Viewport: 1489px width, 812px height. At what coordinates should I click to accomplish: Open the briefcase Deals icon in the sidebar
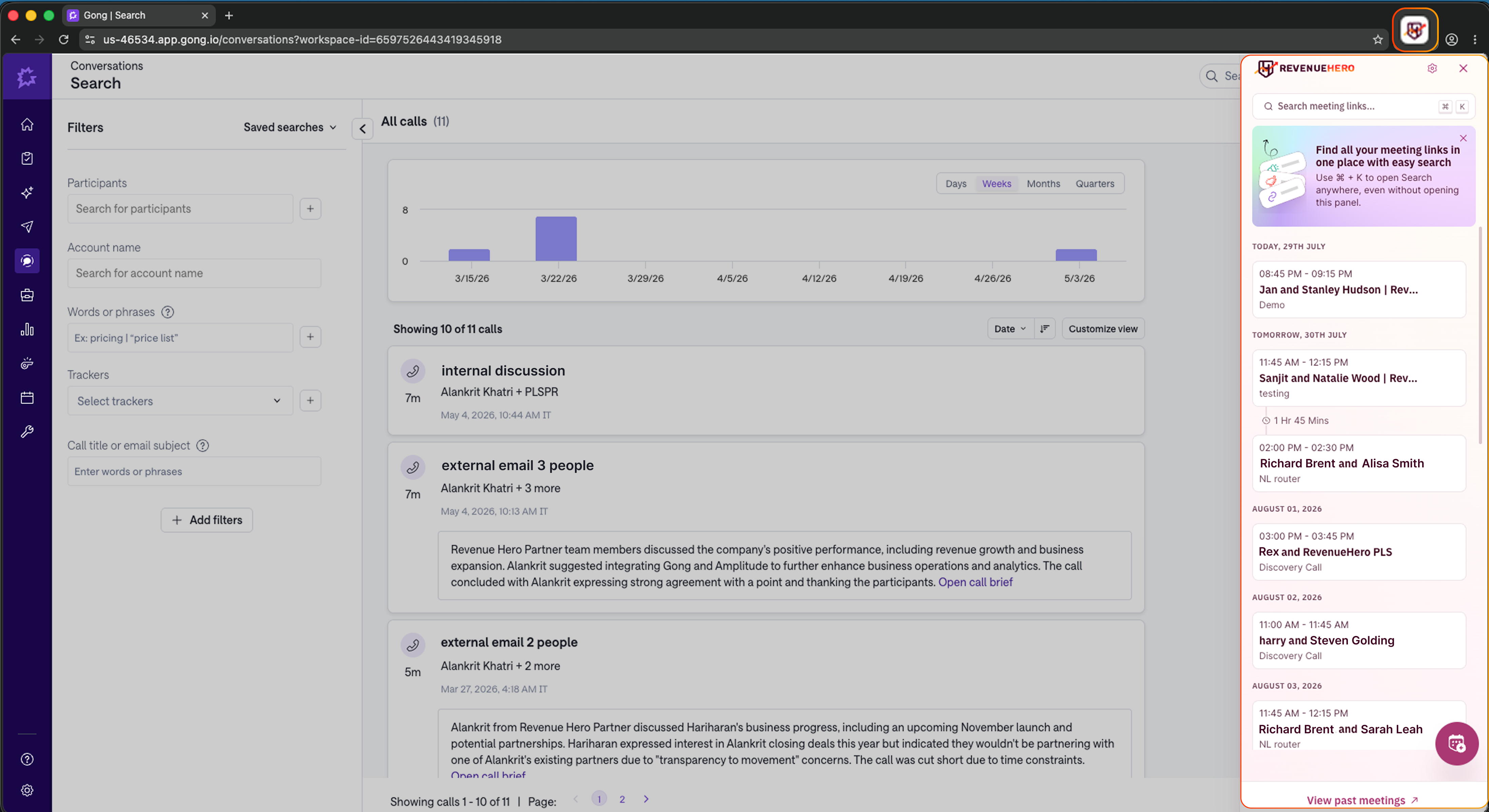pos(26,295)
